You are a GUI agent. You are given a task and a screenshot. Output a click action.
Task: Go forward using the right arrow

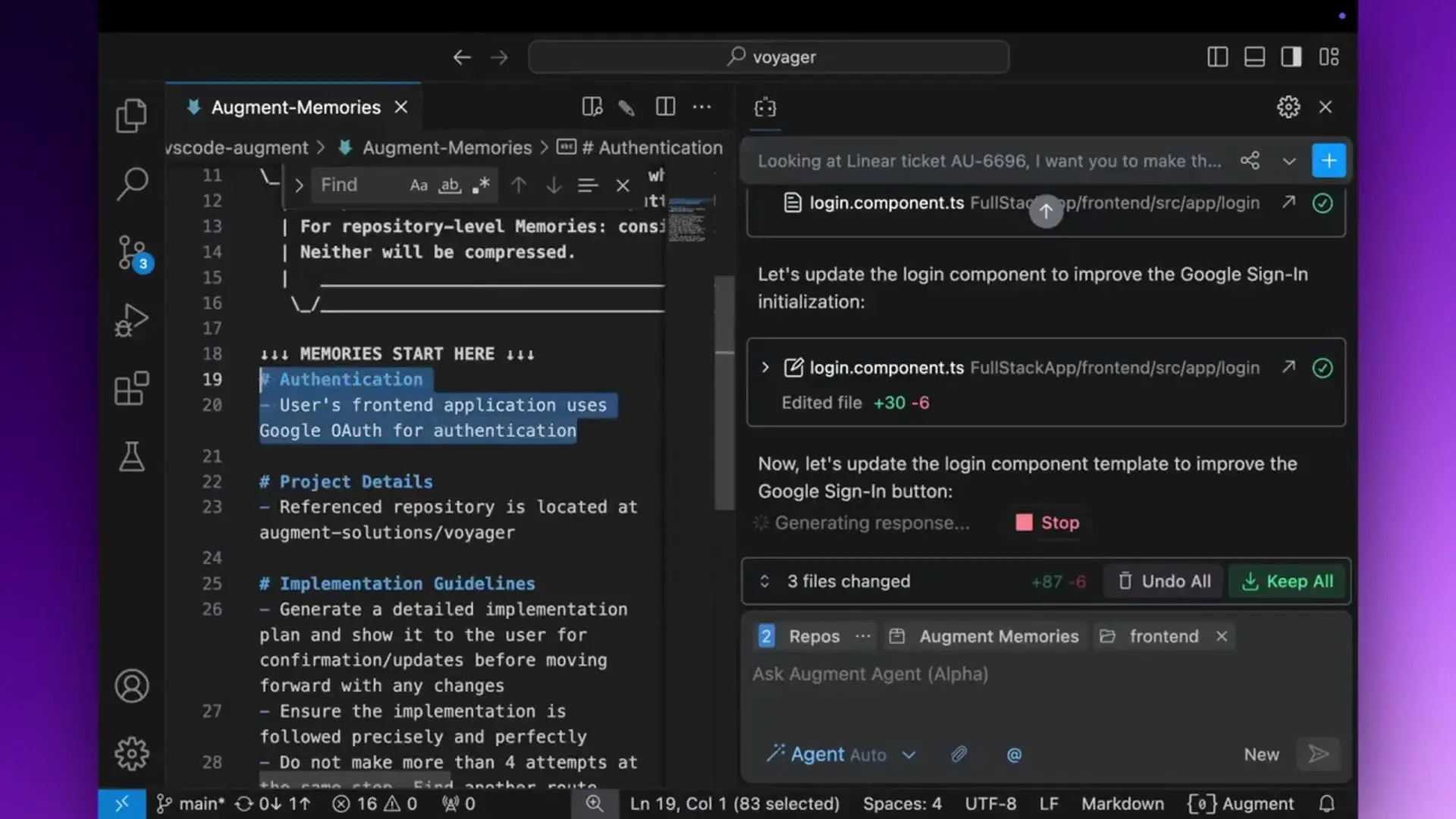[x=499, y=57]
